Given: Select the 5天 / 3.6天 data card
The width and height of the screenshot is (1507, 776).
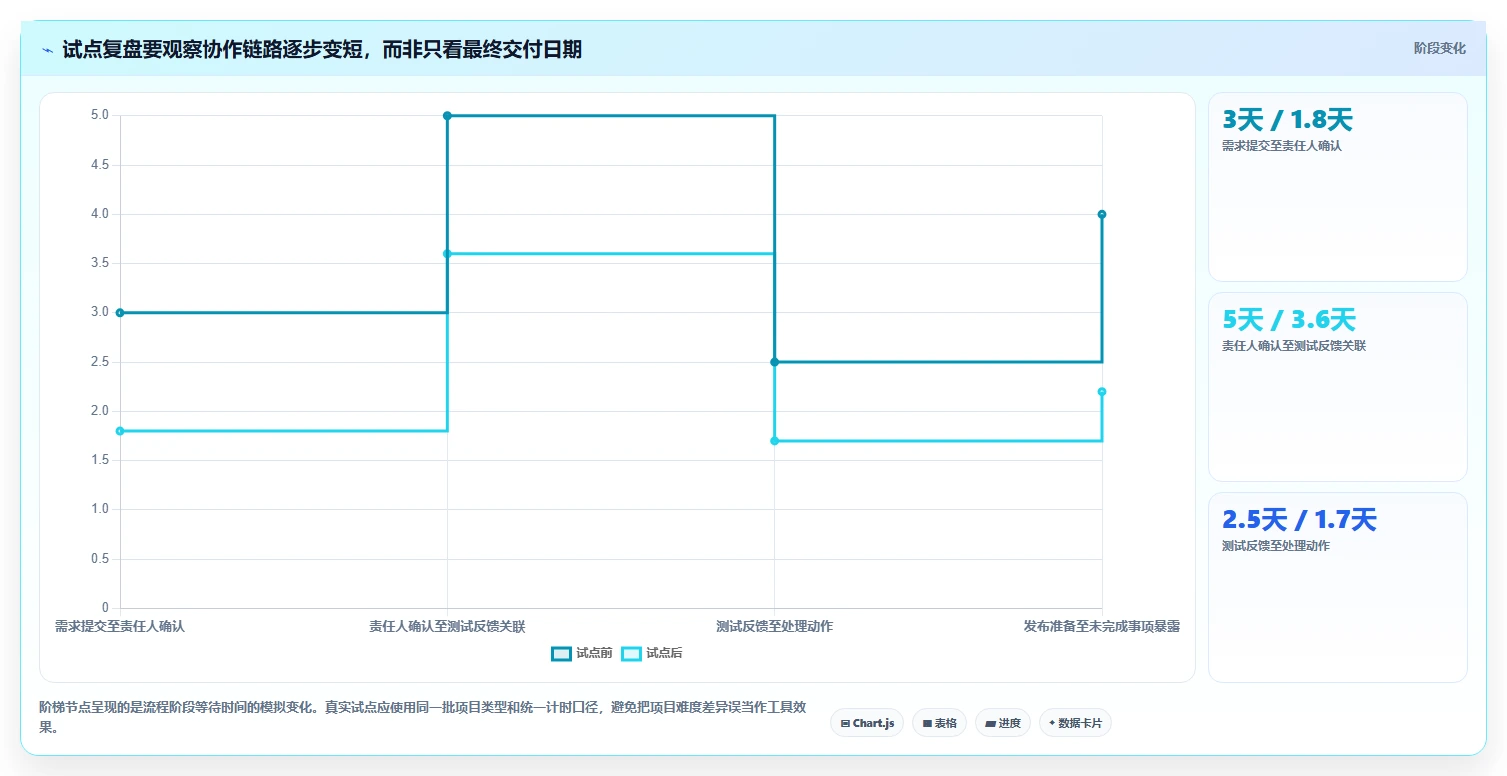Looking at the screenshot, I should (x=1338, y=387).
